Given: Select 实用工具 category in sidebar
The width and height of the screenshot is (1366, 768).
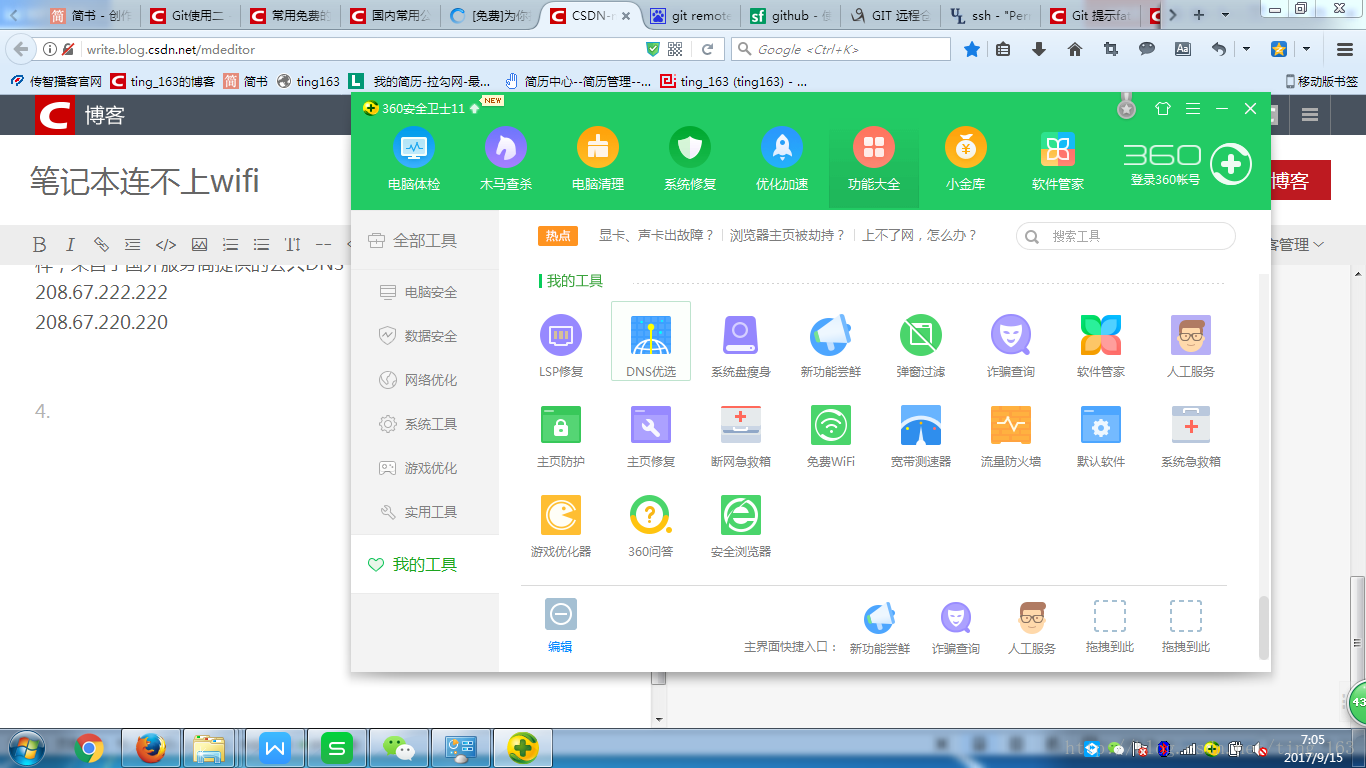Looking at the screenshot, I should (425, 512).
